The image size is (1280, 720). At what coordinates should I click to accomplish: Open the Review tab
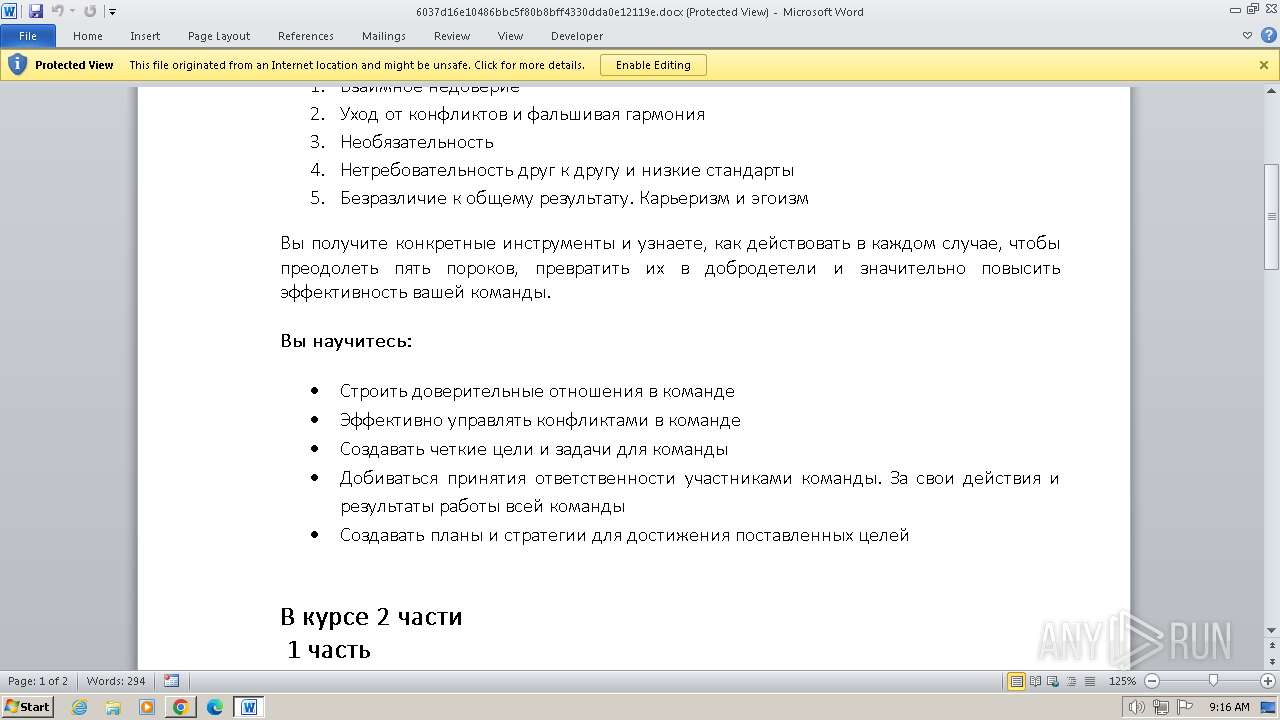[452, 36]
